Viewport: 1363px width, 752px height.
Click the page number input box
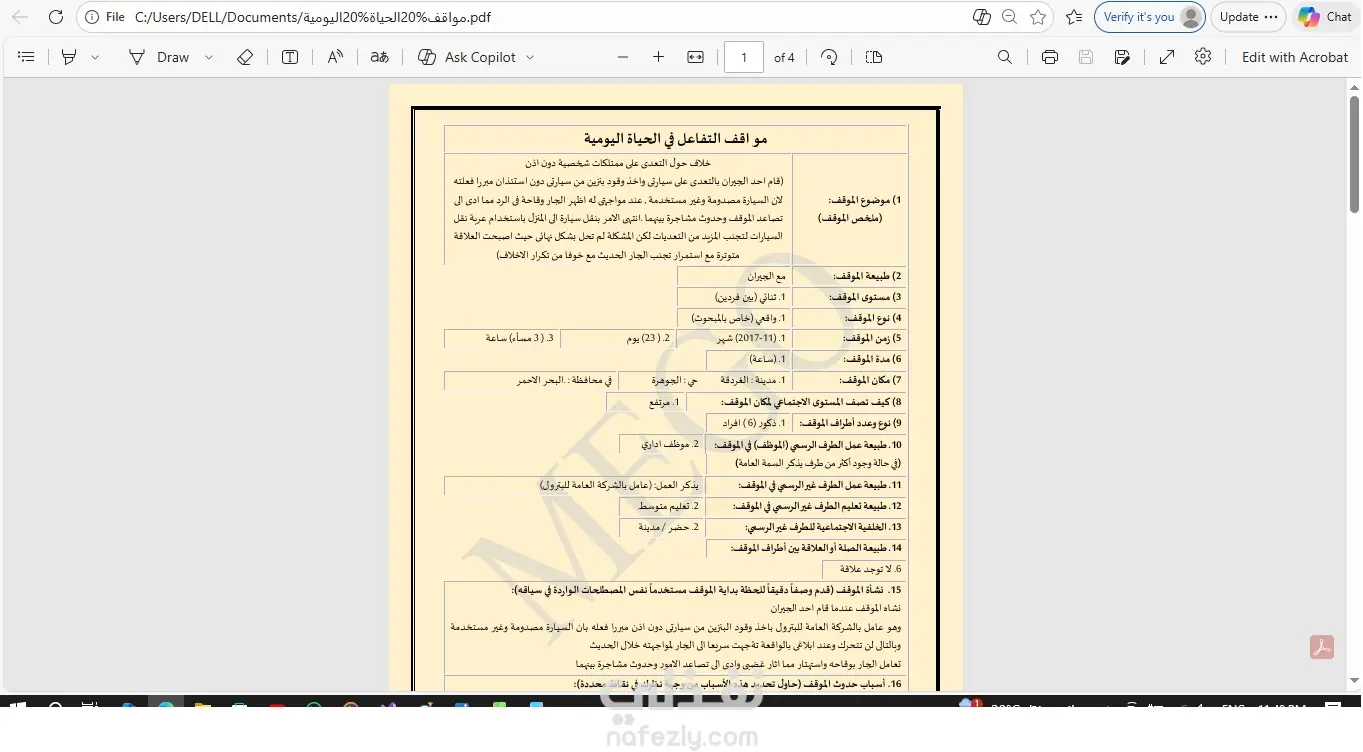tap(744, 57)
